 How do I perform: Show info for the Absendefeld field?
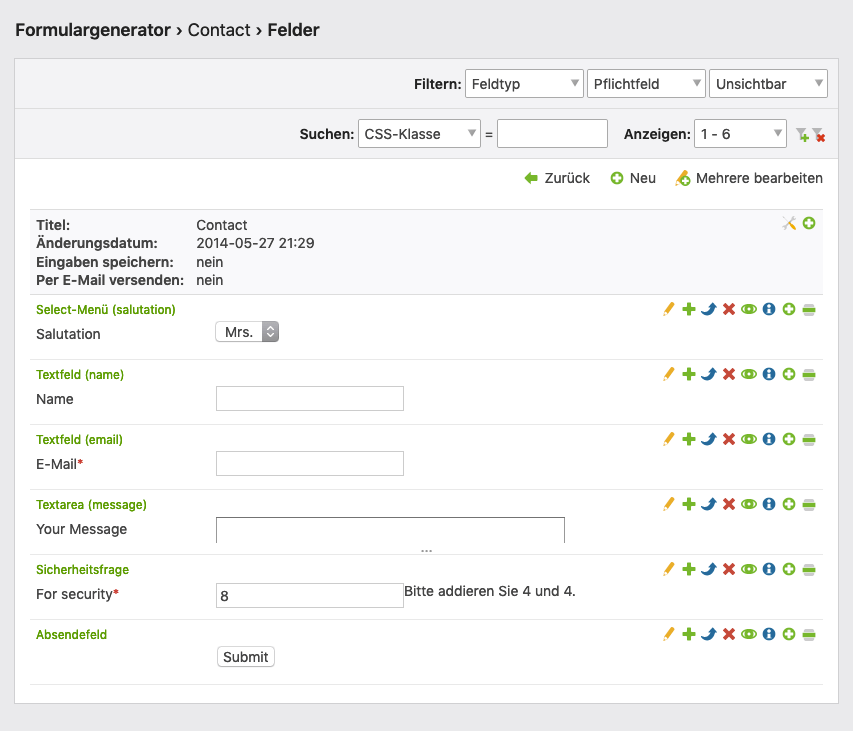click(769, 634)
